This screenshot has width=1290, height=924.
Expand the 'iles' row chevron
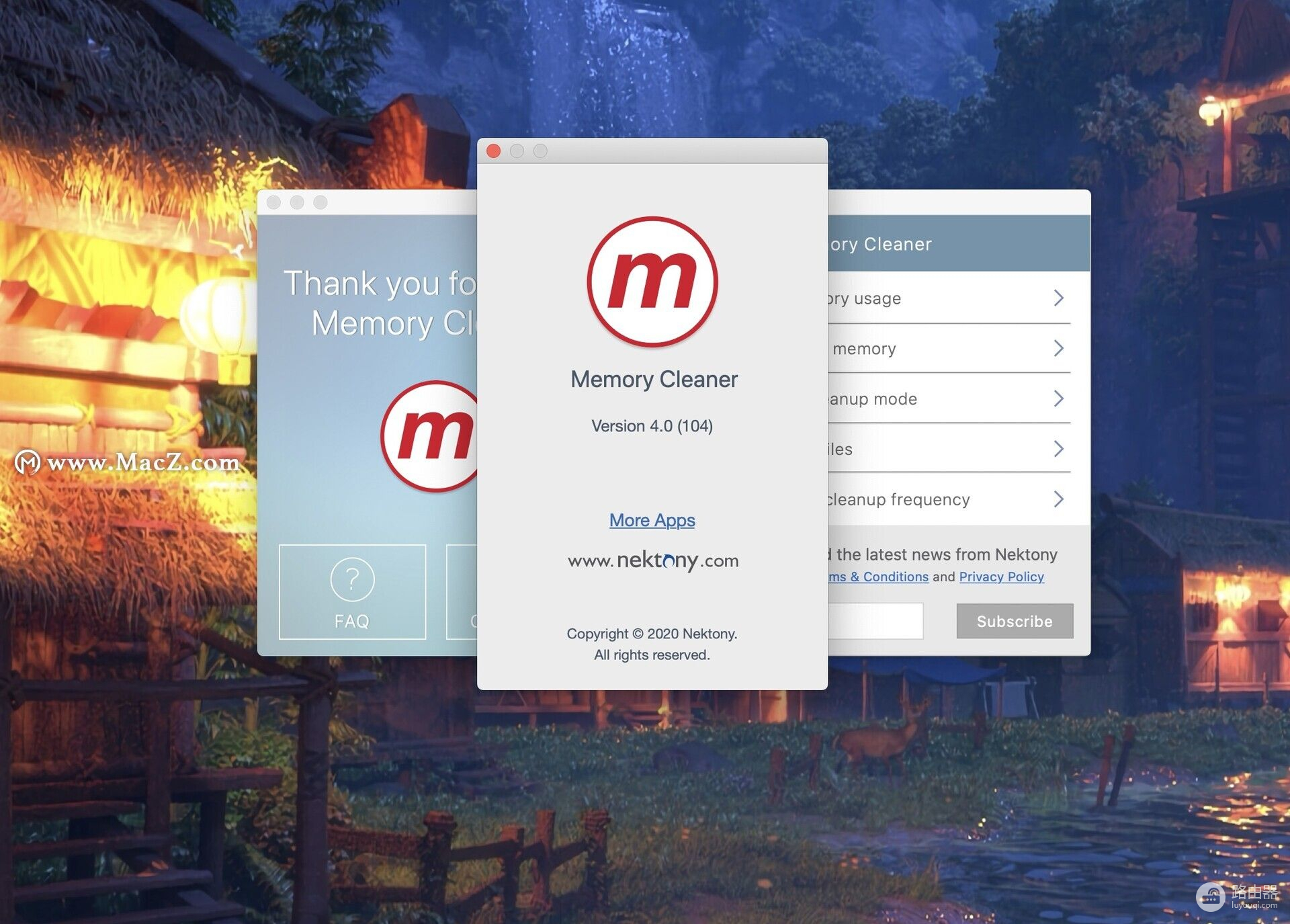point(1059,448)
